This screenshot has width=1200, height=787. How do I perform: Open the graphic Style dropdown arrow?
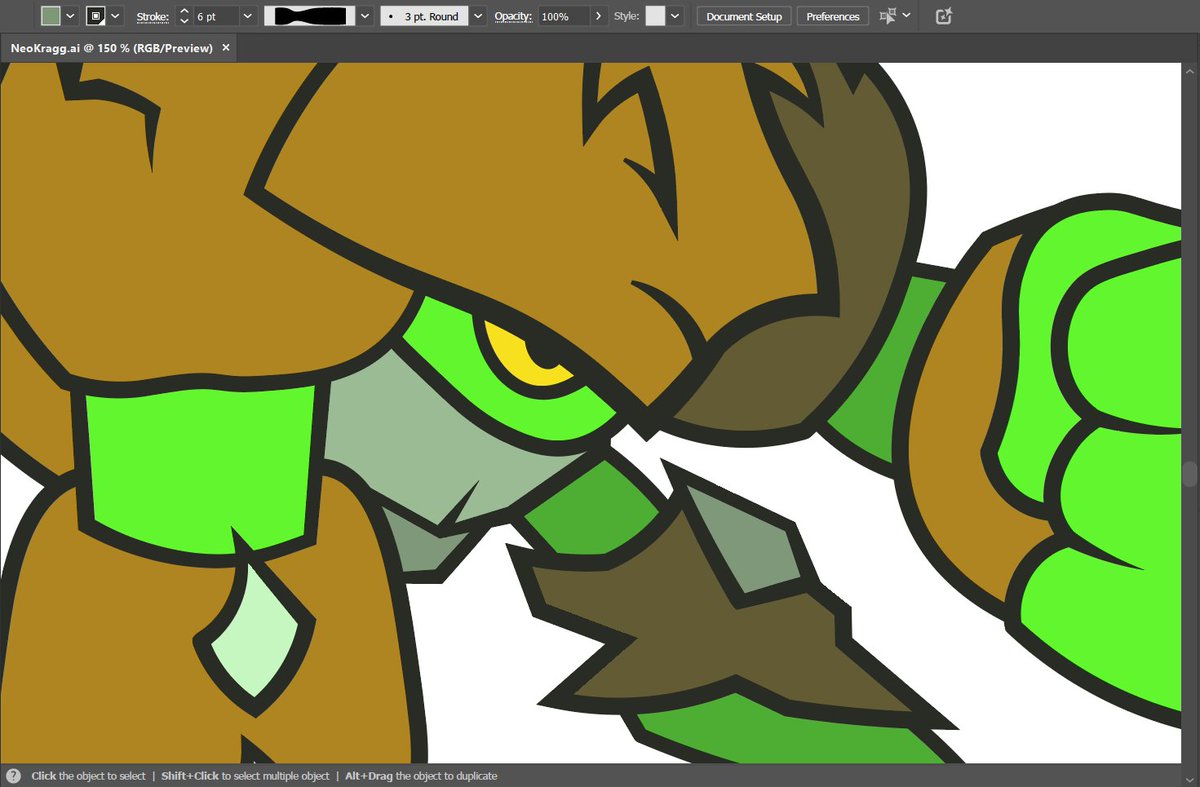(x=676, y=17)
